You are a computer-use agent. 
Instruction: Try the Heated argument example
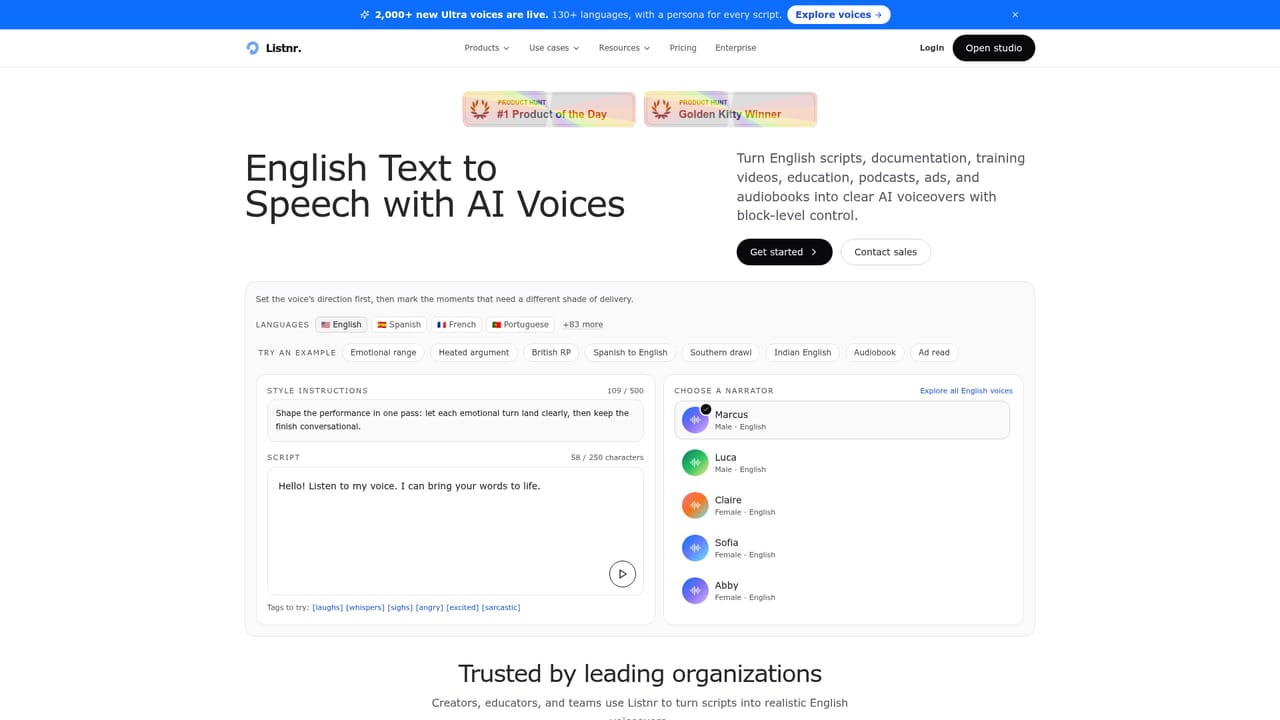click(474, 353)
